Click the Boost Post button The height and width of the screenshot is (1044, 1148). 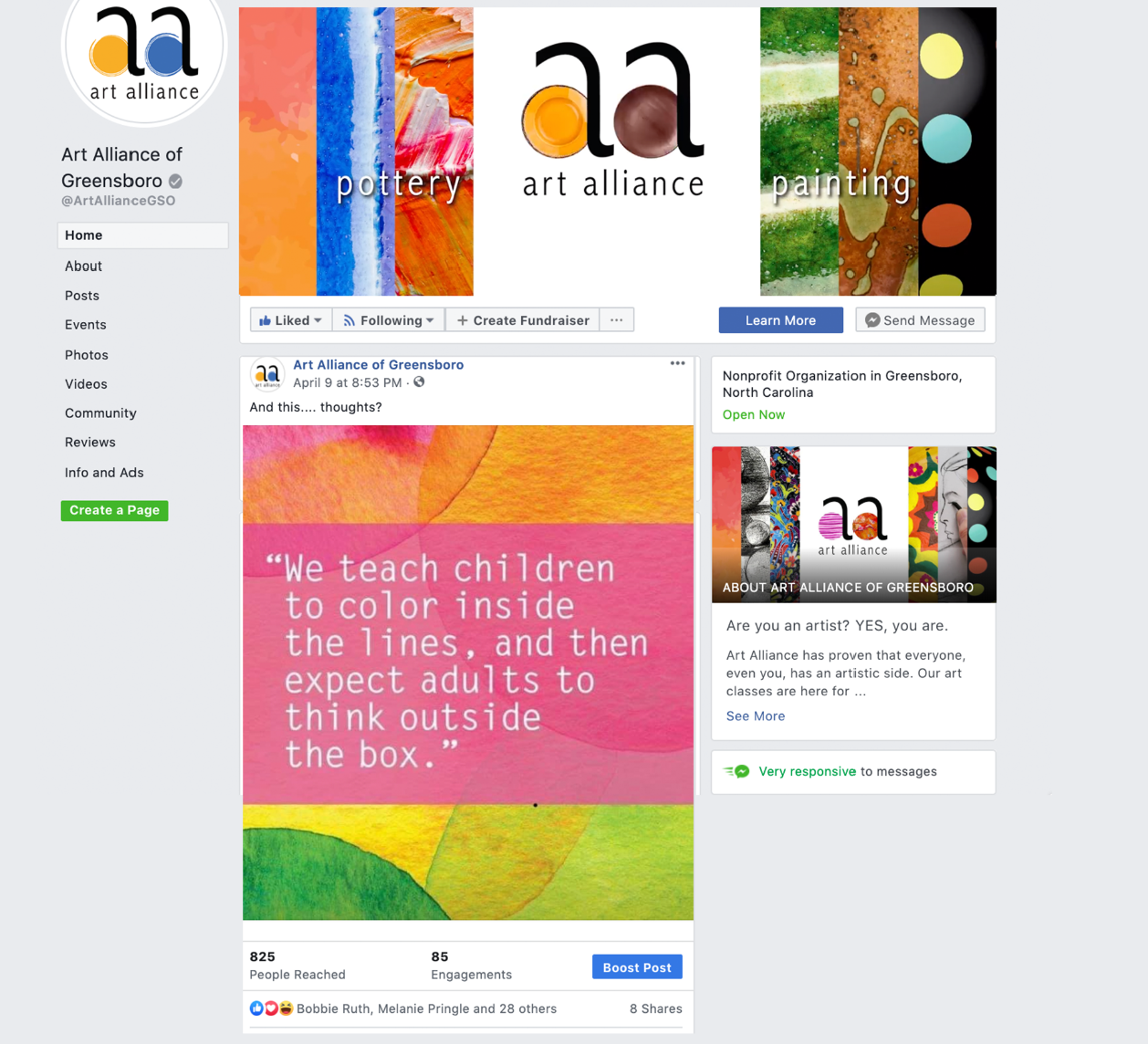637,967
